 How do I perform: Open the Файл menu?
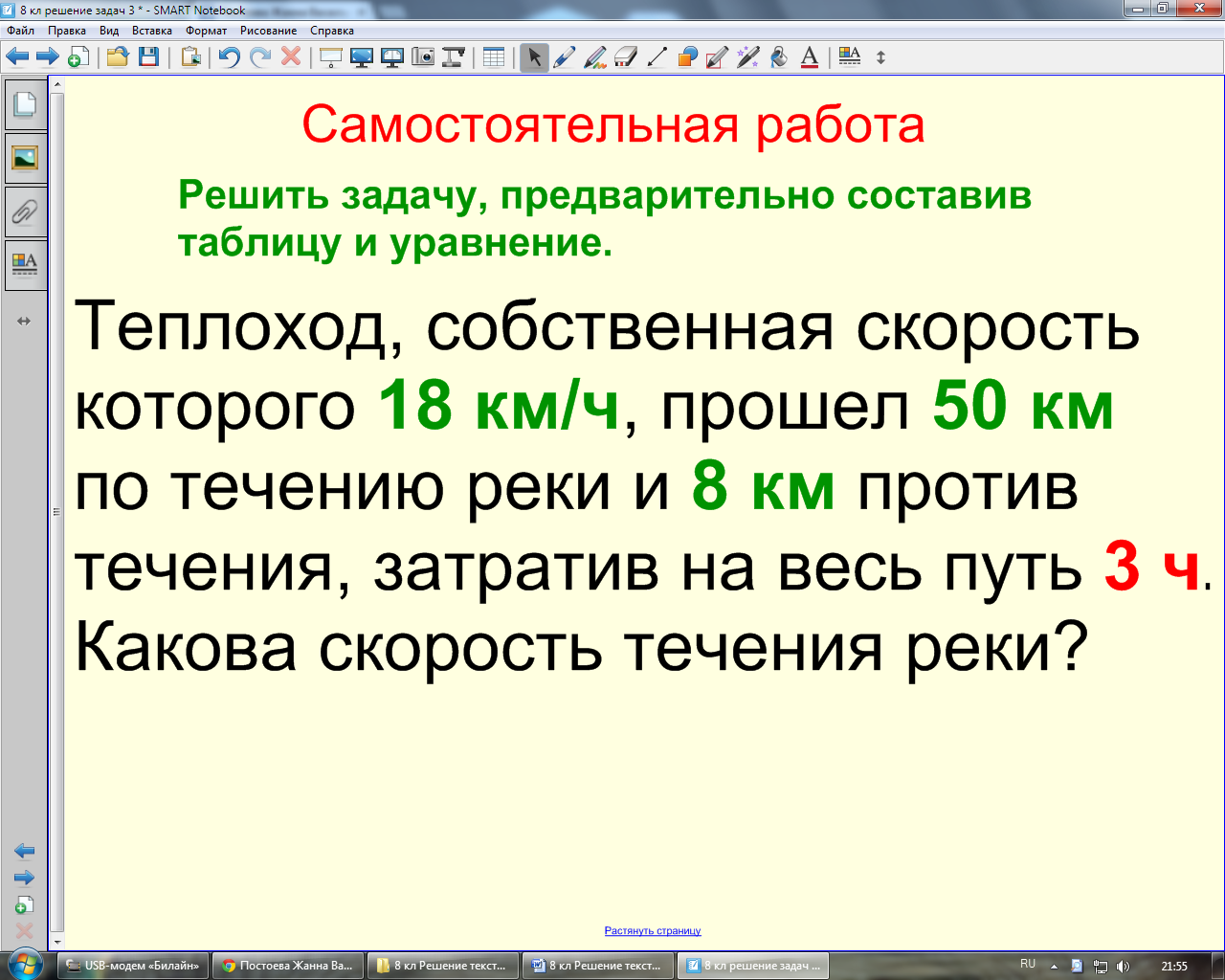20,31
